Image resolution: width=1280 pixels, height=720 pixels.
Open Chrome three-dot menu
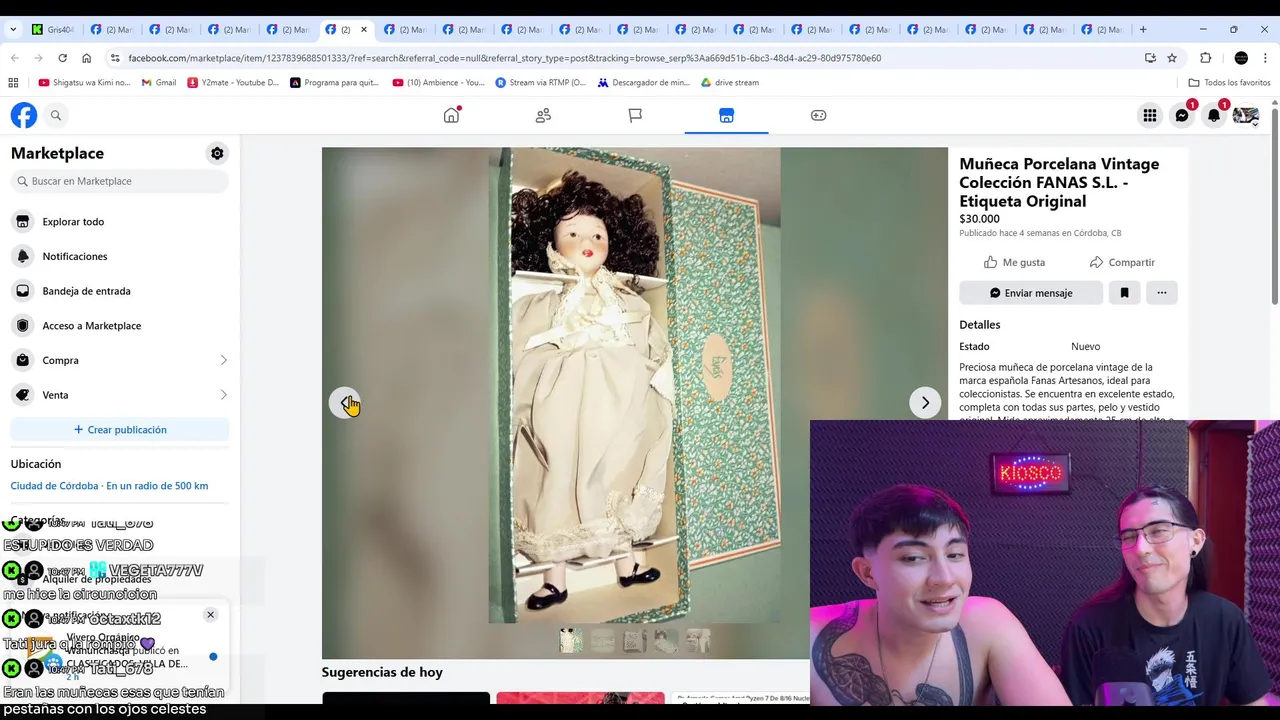click(1266, 58)
